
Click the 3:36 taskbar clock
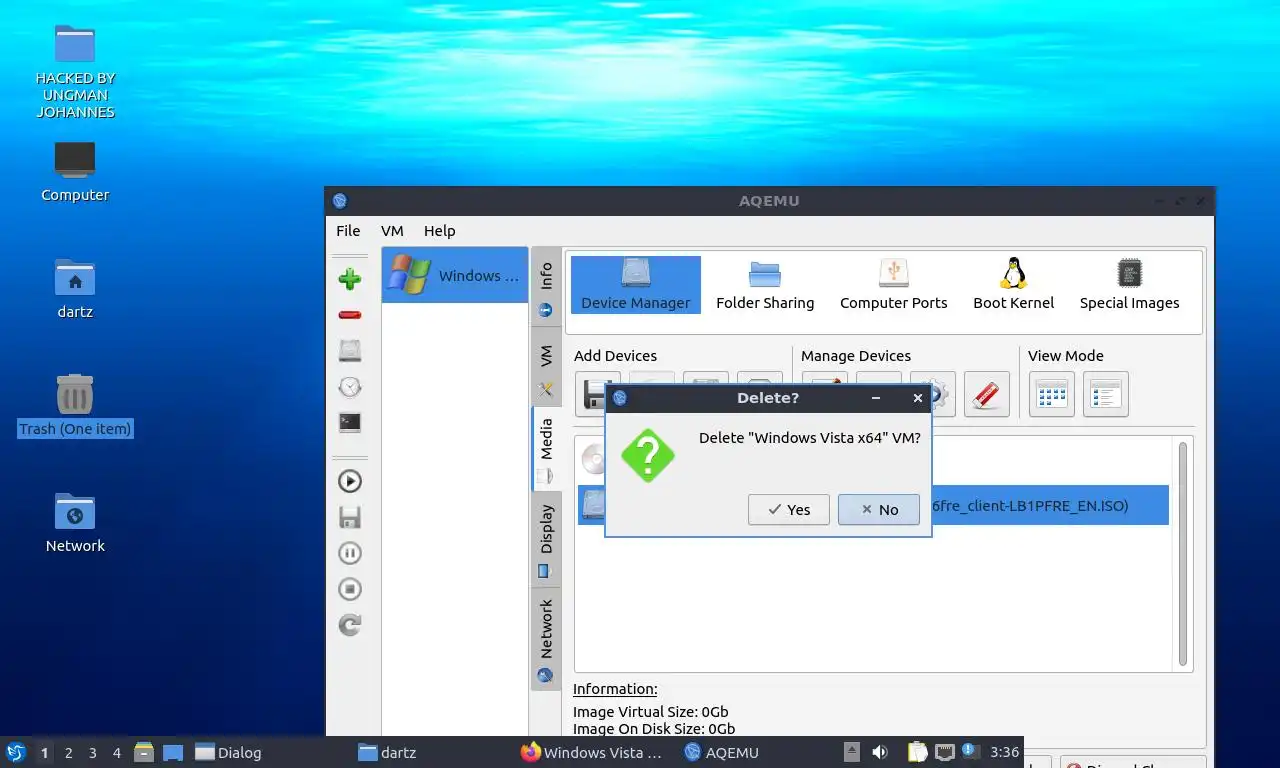pyautogui.click(x=1004, y=752)
